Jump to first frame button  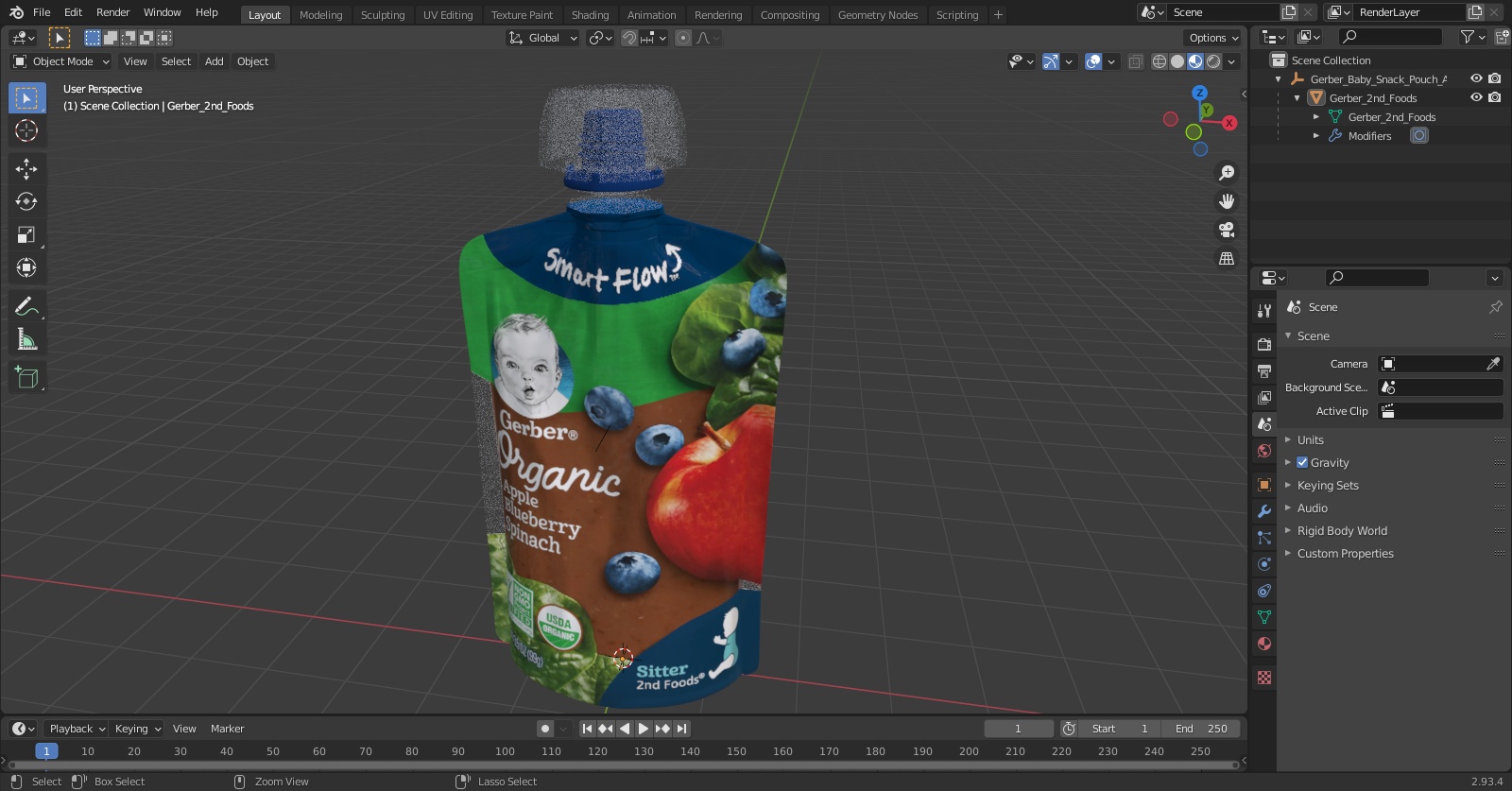pos(587,729)
